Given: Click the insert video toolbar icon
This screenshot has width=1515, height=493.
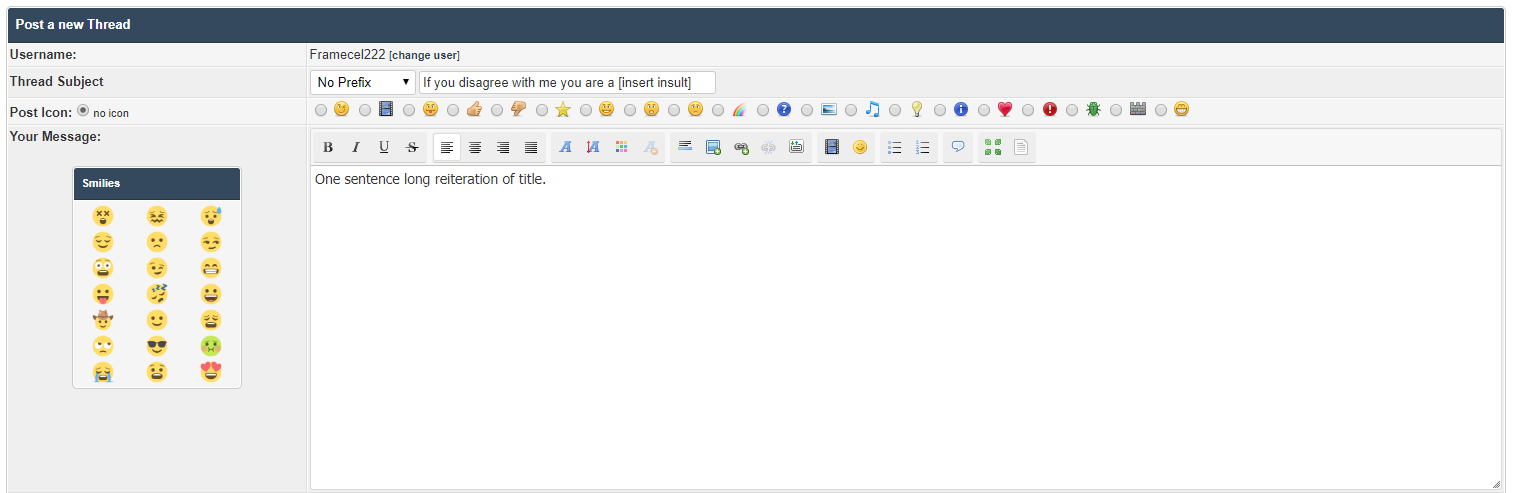Looking at the screenshot, I should pos(831,147).
